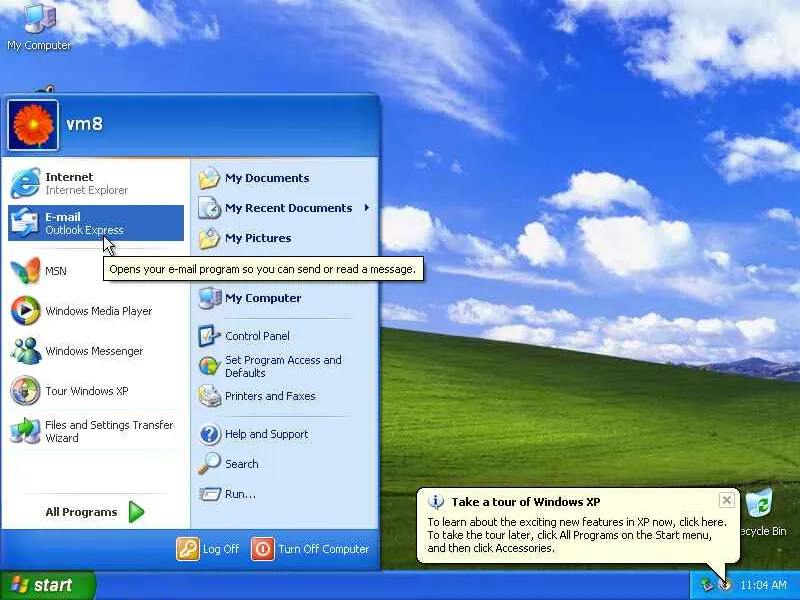Close the Take a tour balloon

pos(727,500)
